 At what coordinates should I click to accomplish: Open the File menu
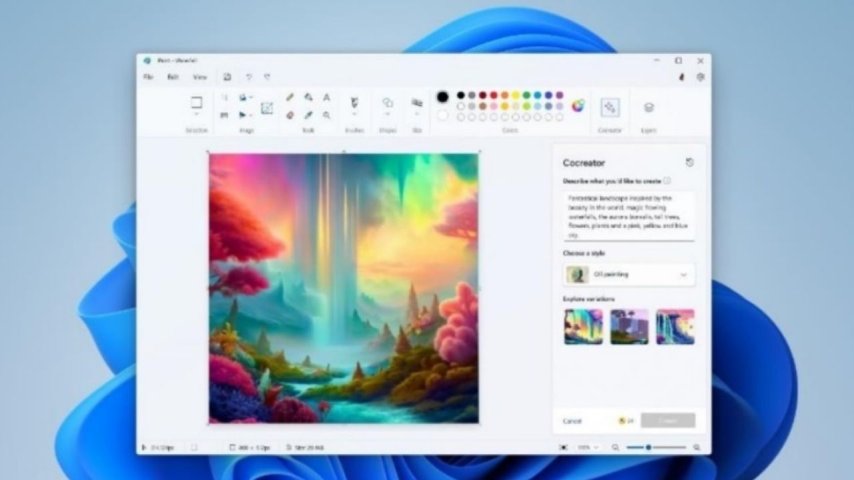(x=148, y=77)
